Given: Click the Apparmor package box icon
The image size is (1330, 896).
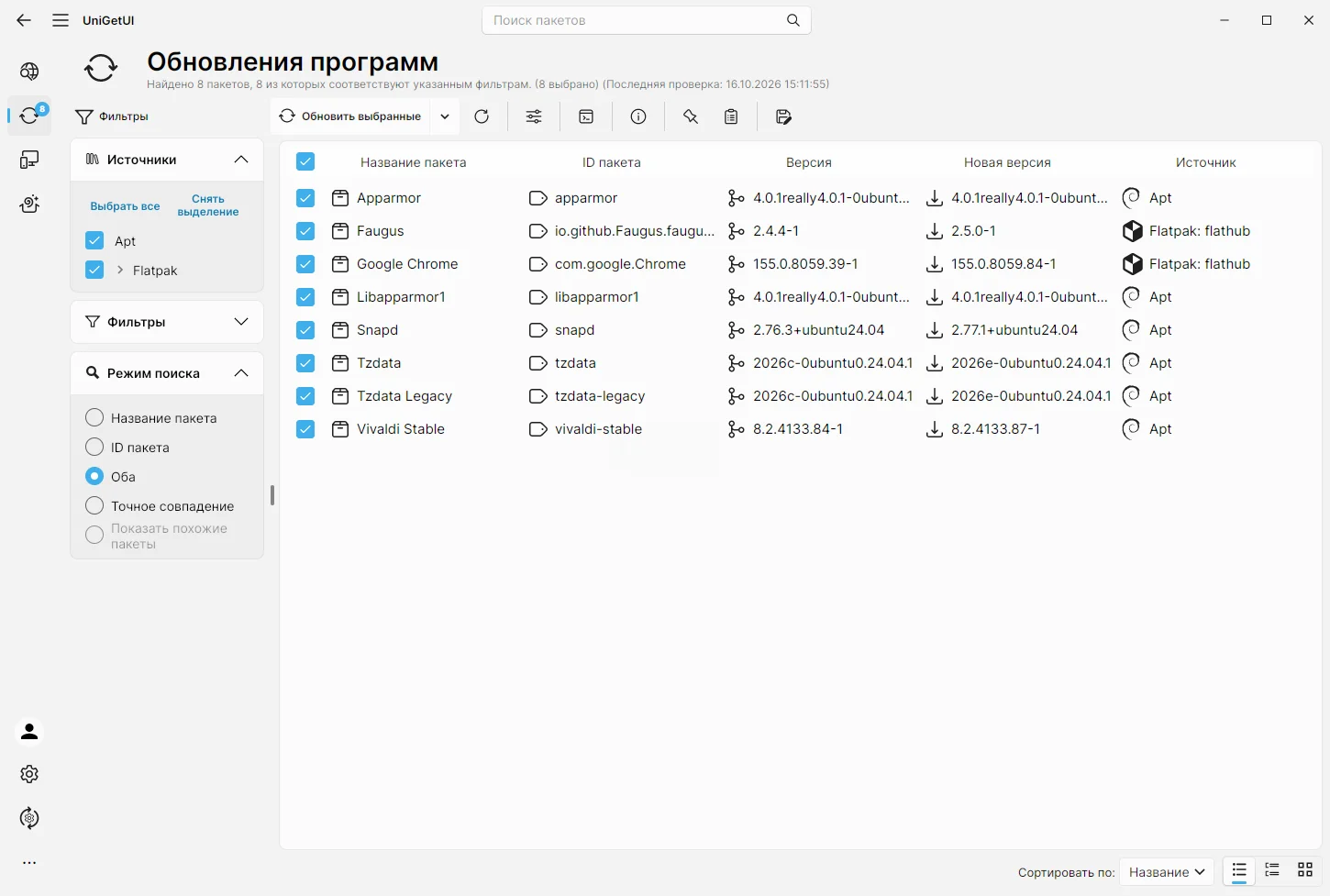Looking at the screenshot, I should (x=340, y=198).
